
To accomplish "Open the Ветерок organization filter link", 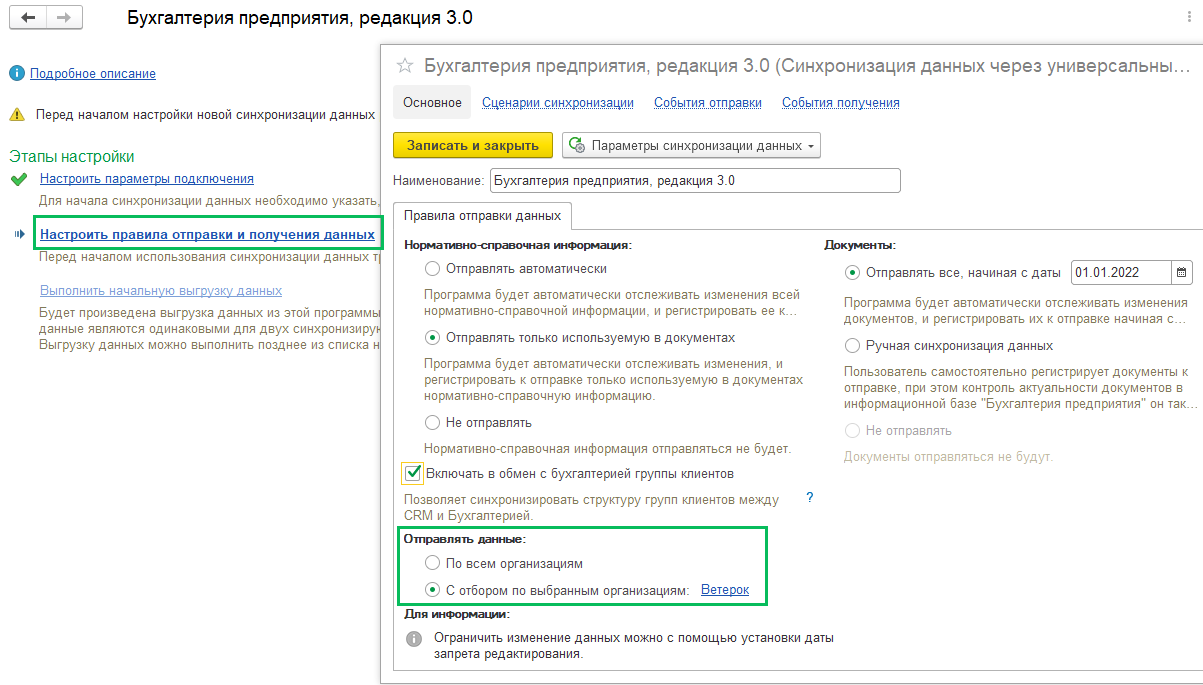I will [x=725, y=590].
